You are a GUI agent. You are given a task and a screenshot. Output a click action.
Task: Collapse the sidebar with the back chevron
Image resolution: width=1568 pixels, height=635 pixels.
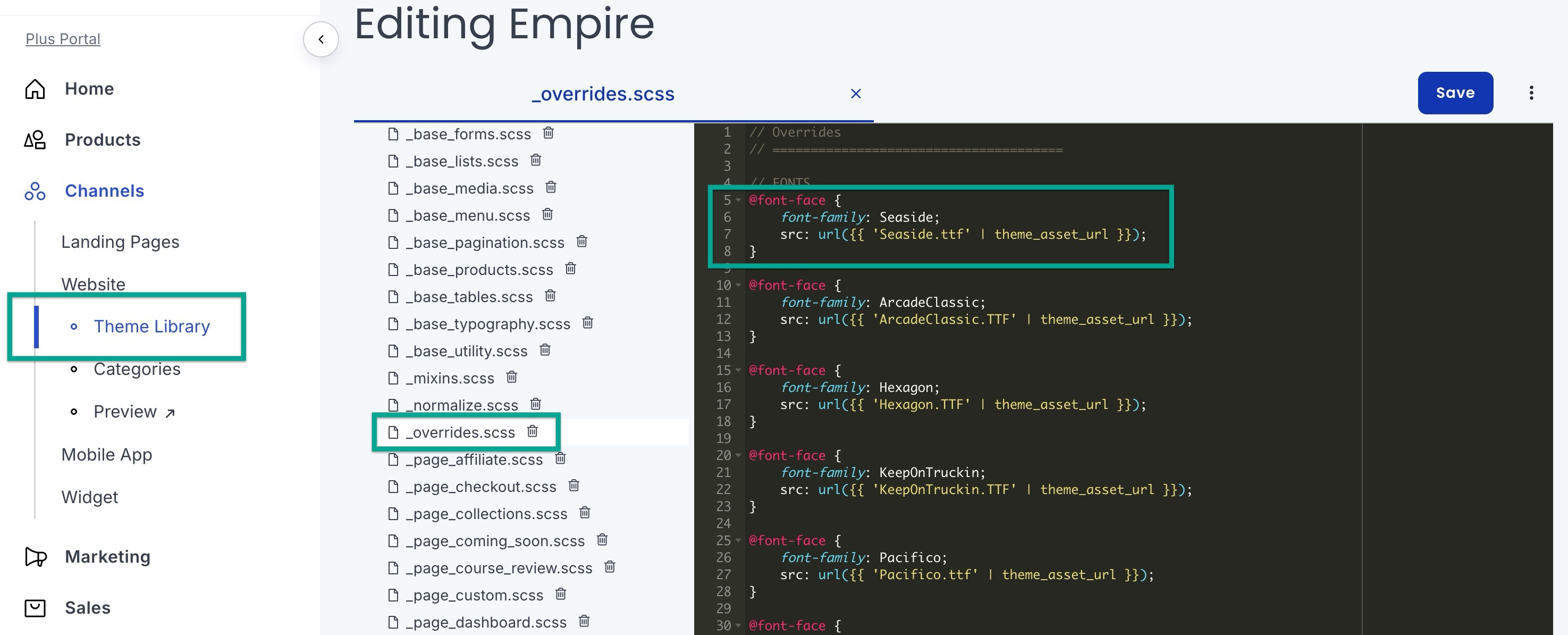[321, 39]
